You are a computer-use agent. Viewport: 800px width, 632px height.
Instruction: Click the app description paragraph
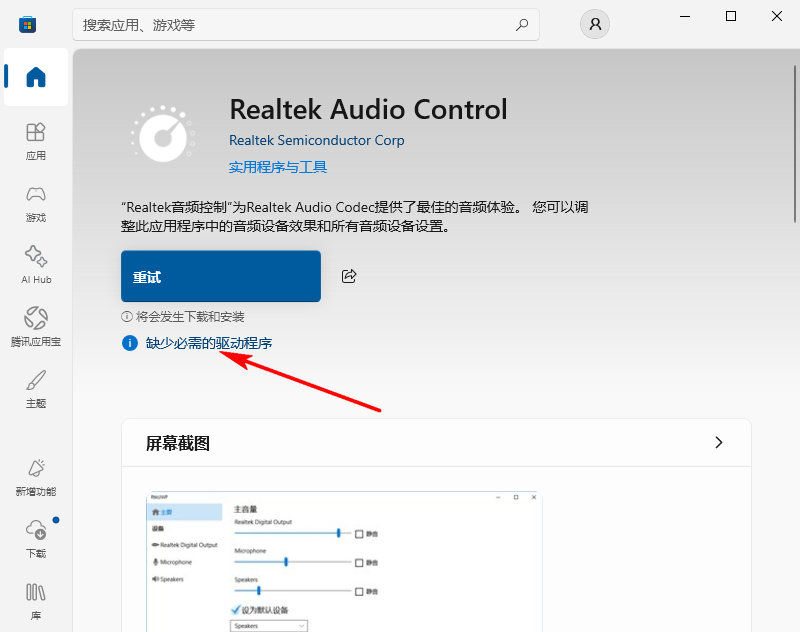click(x=355, y=216)
